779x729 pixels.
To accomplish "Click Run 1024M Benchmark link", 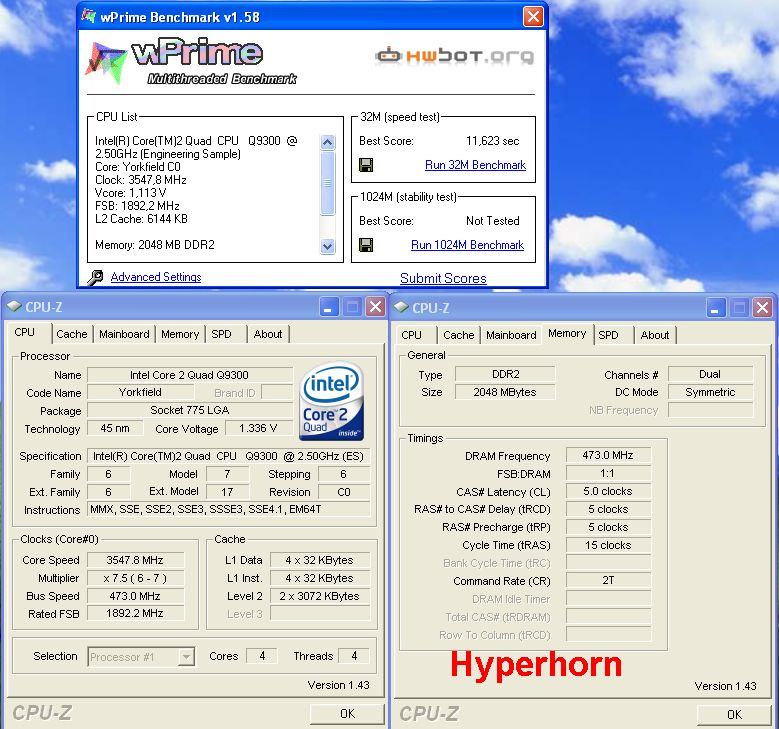I will pos(467,245).
